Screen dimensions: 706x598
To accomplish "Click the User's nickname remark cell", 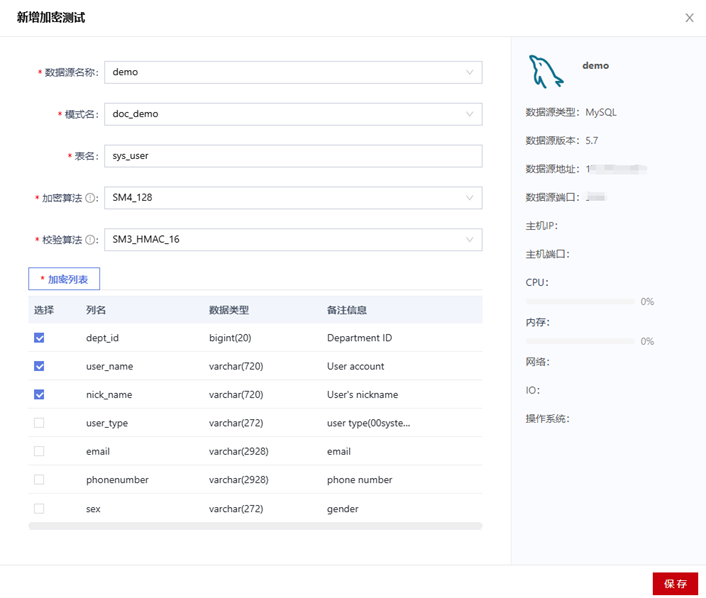I will click(362, 394).
